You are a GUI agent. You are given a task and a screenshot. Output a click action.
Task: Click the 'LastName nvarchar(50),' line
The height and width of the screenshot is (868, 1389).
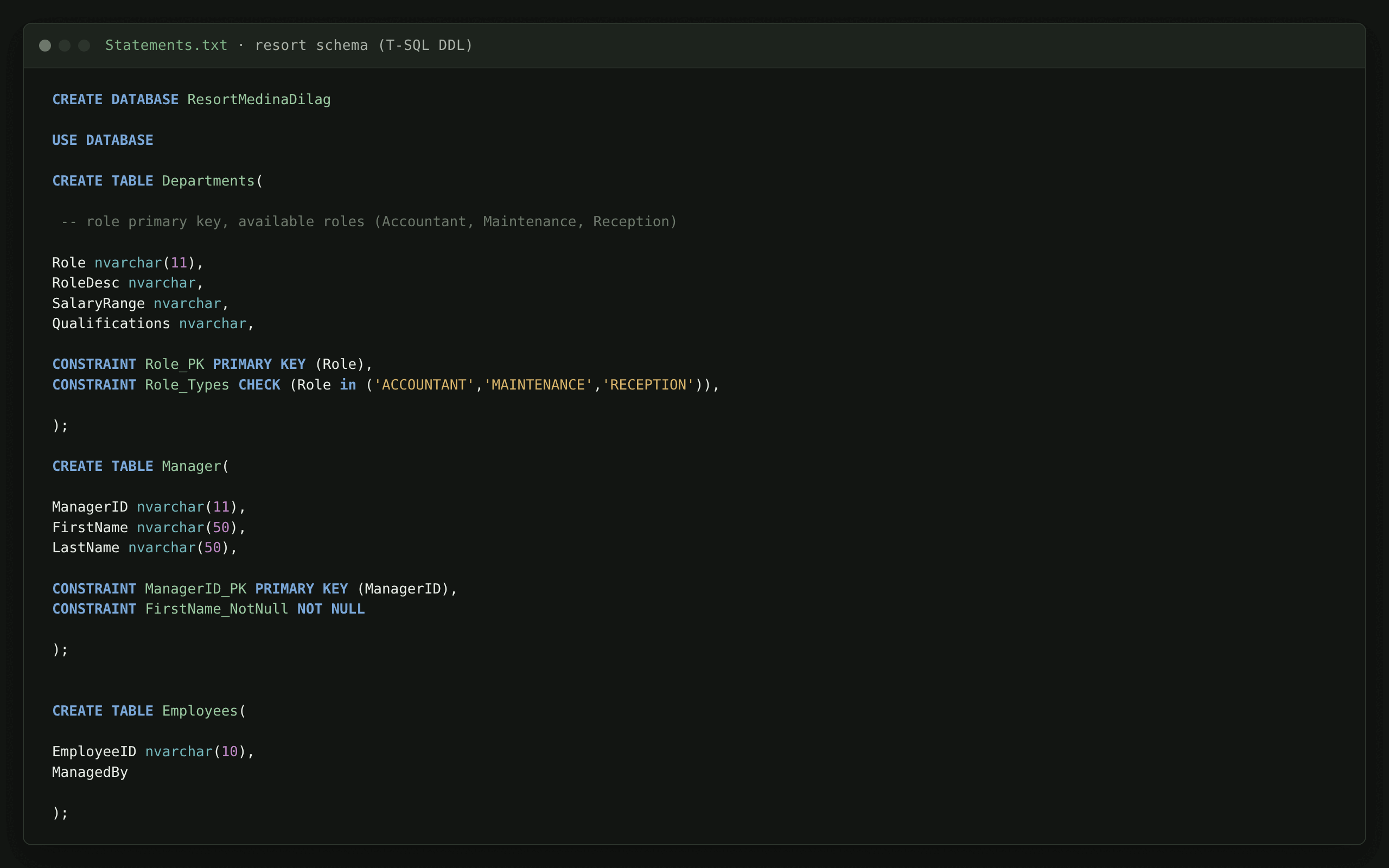(145, 548)
